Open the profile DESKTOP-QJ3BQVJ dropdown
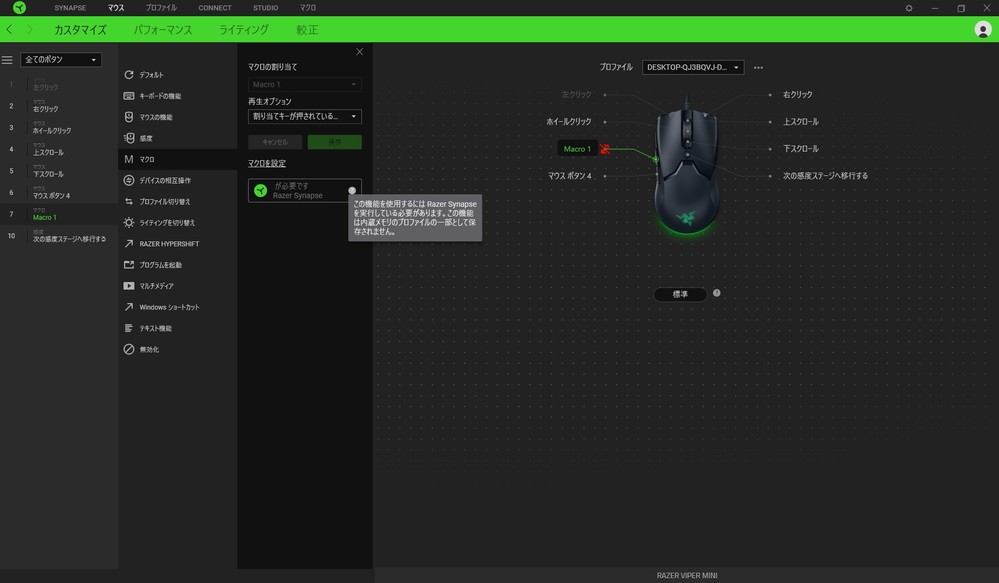999x583 pixels. (693, 68)
